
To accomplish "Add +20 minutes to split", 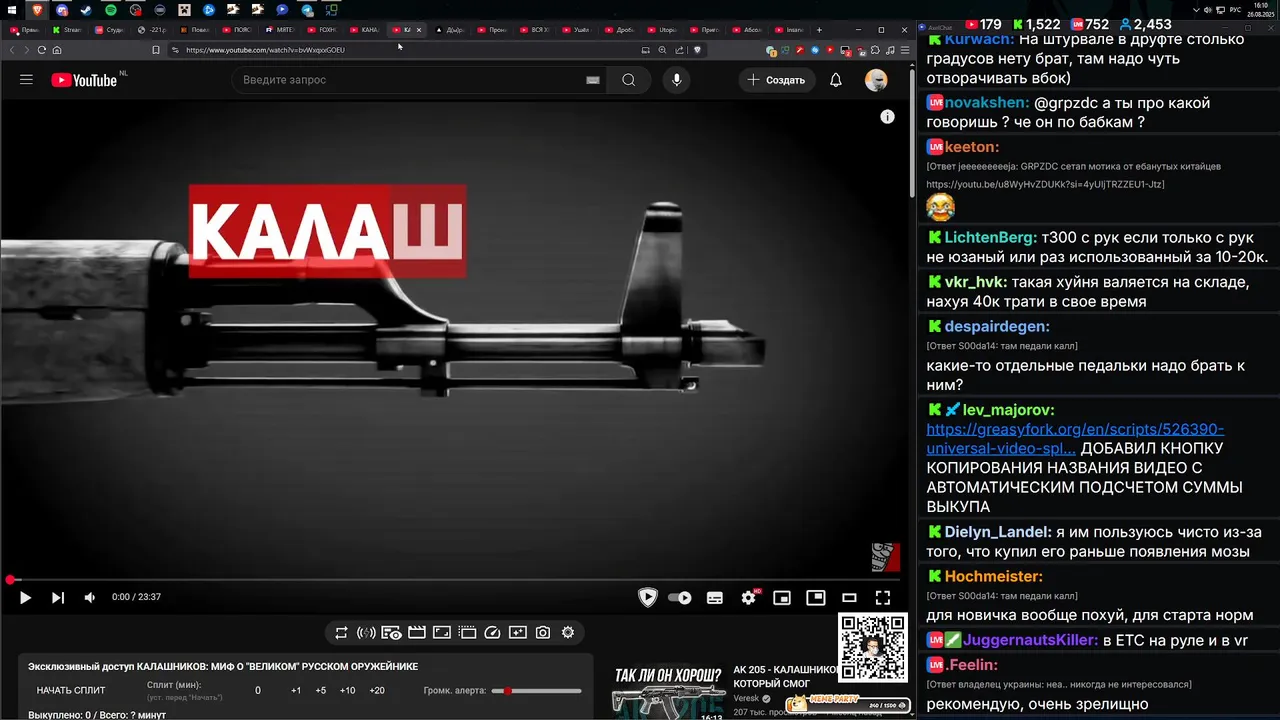I will pyautogui.click(x=377, y=690).
